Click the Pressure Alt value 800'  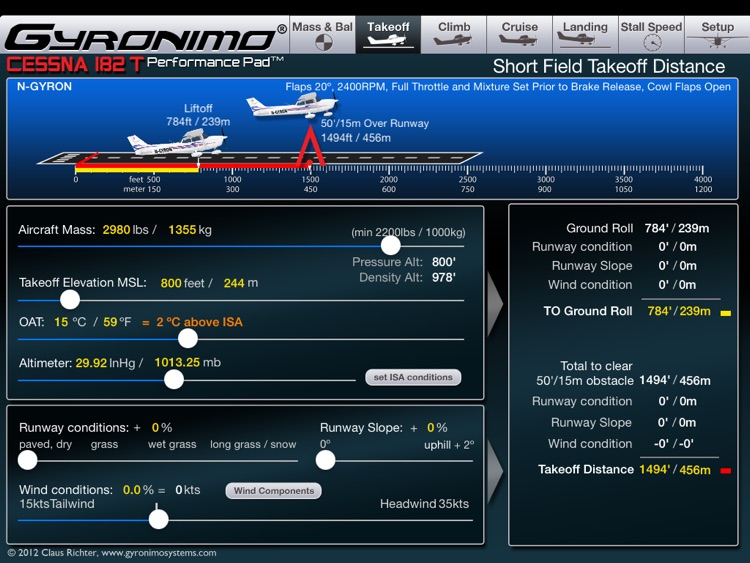[443, 262]
